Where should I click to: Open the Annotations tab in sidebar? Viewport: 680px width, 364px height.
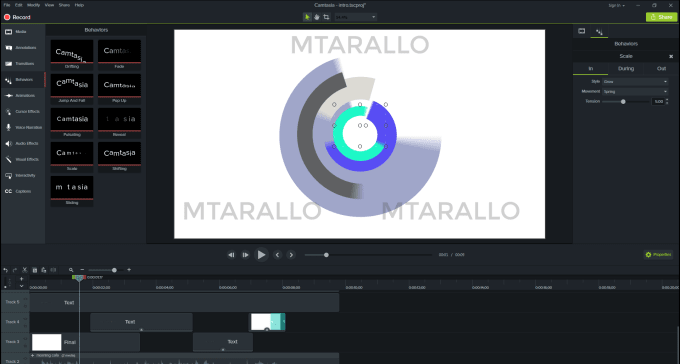coord(23,48)
